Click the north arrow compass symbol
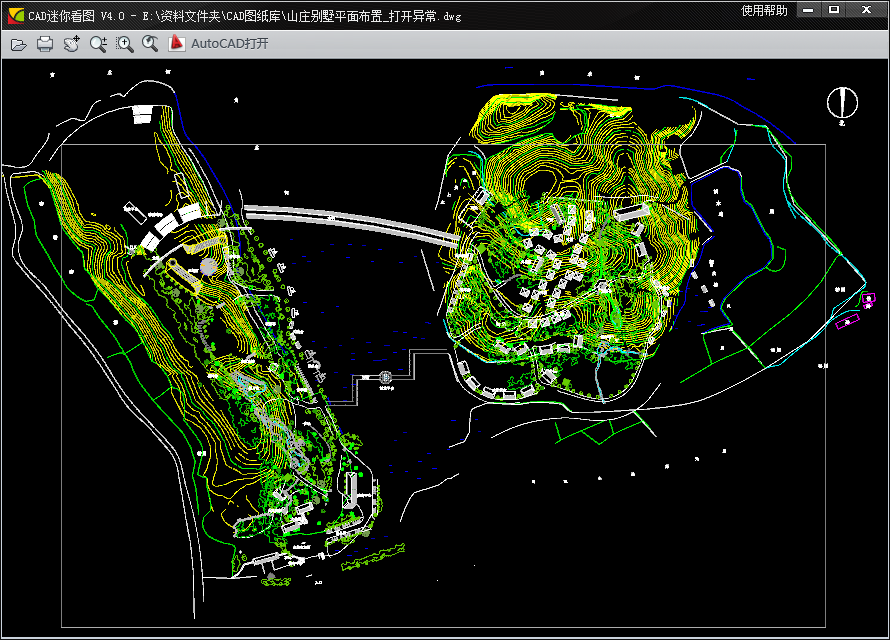Screen dimensions: 890x640 (x=842, y=101)
